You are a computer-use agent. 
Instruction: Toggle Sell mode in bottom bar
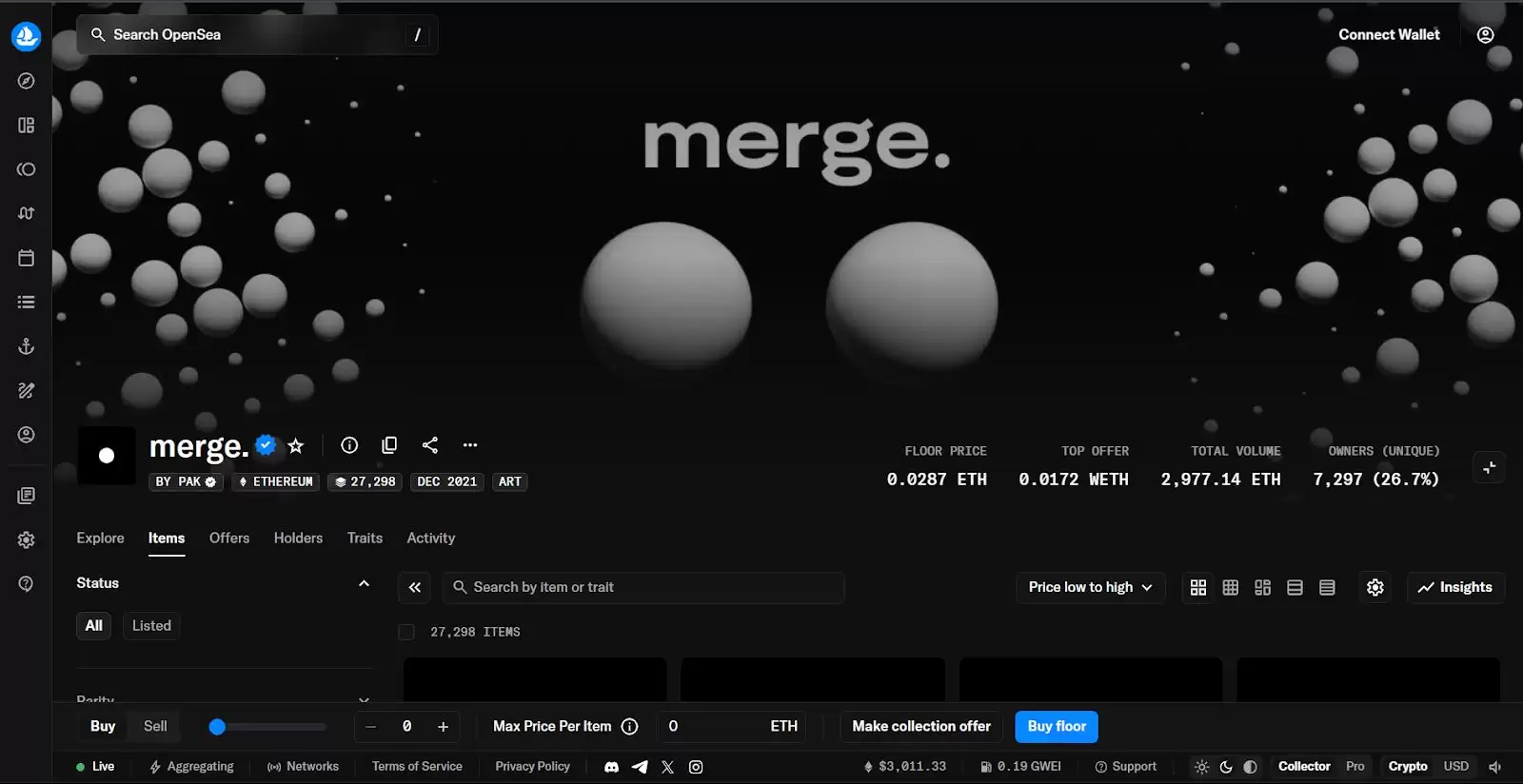(155, 726)
